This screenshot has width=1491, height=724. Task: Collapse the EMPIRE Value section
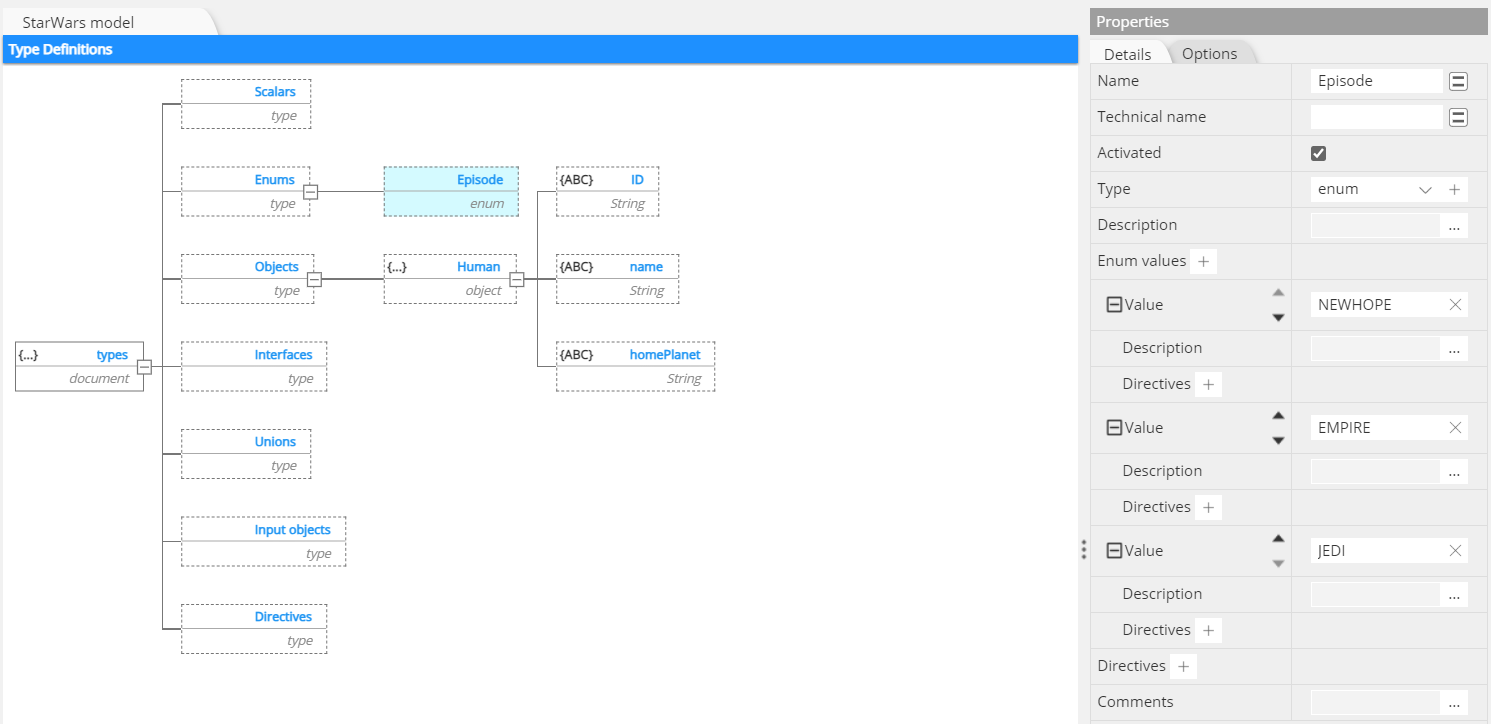(x=1114, y=427)
